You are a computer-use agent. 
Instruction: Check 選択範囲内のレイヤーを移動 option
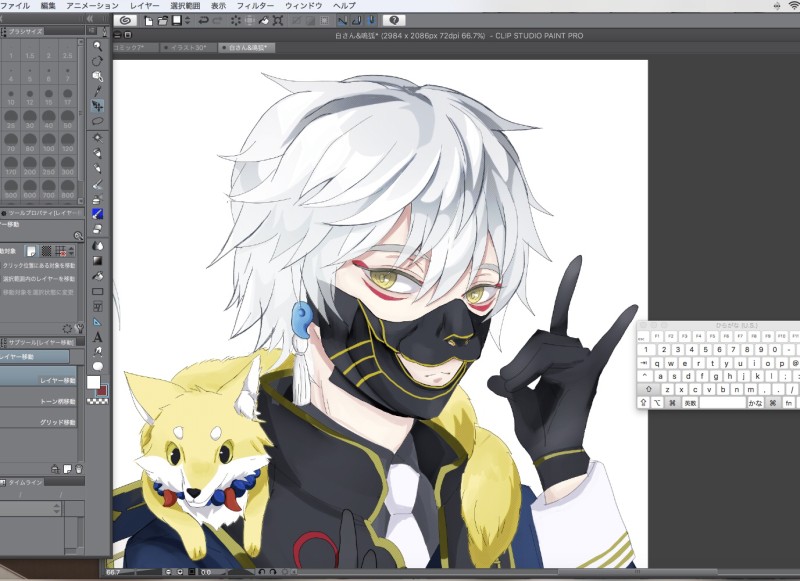39,279
